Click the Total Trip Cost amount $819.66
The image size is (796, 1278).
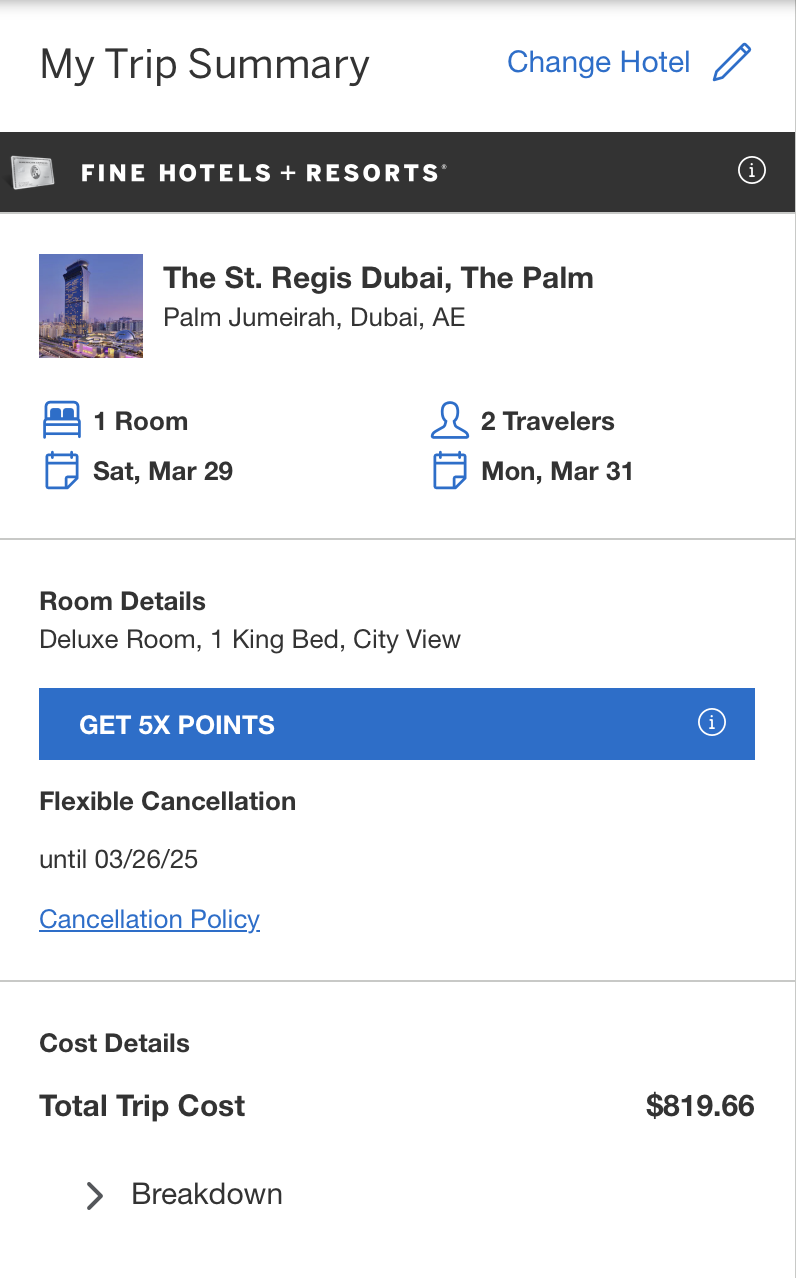coord(700,1106)
